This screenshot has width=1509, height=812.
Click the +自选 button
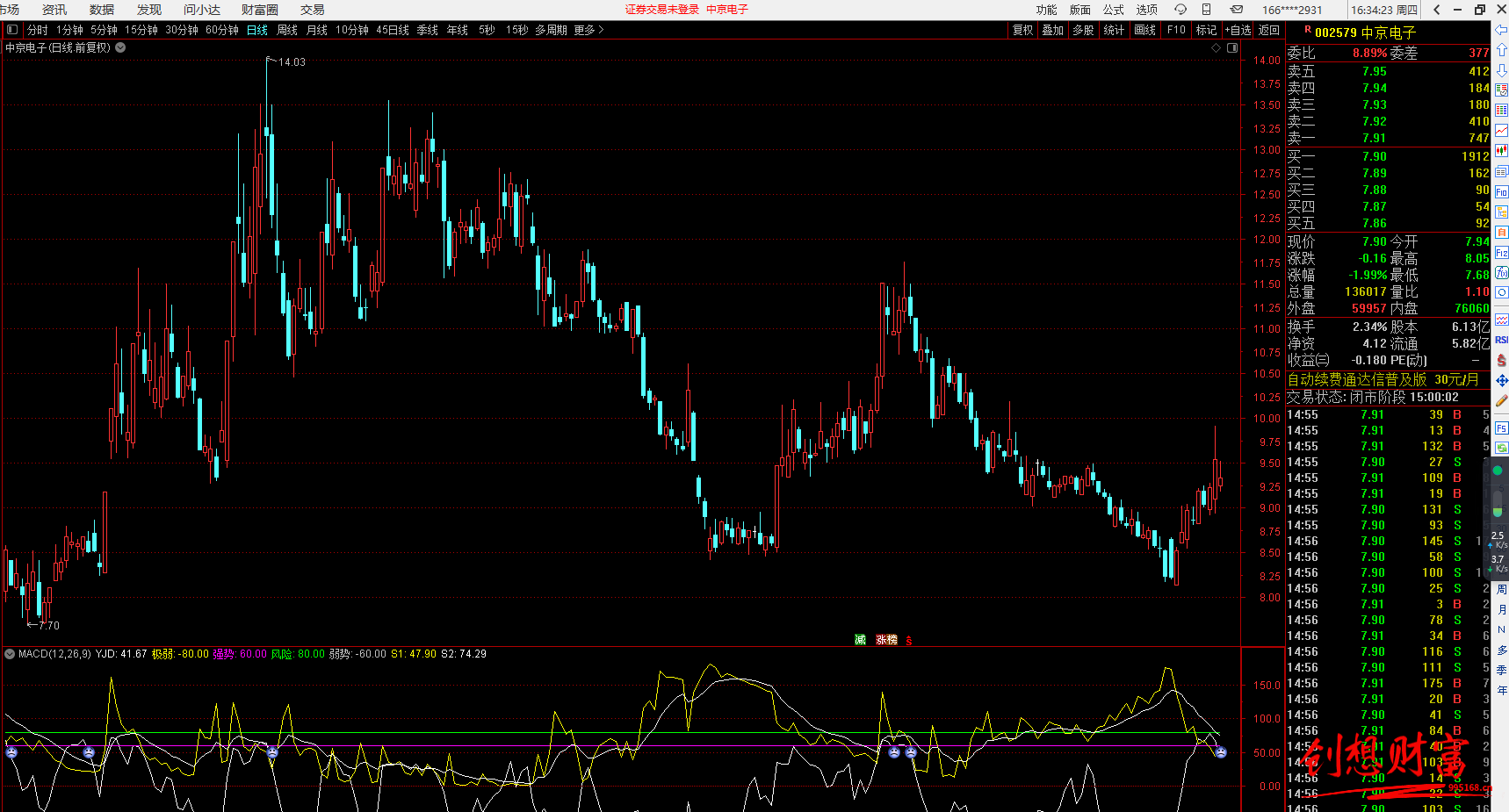coord(1238,30)
